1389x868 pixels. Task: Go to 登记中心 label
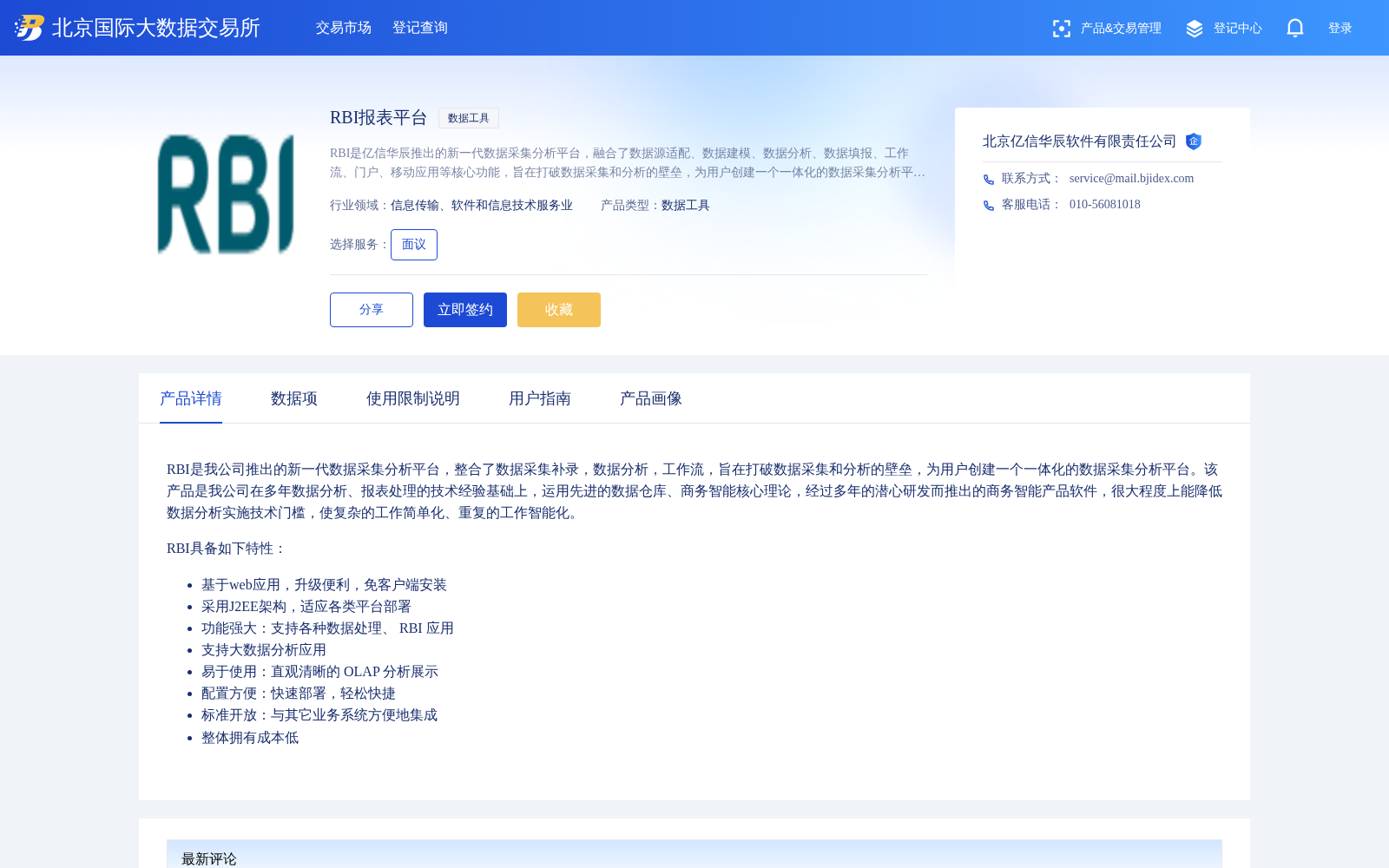(x=1238, y=29)
